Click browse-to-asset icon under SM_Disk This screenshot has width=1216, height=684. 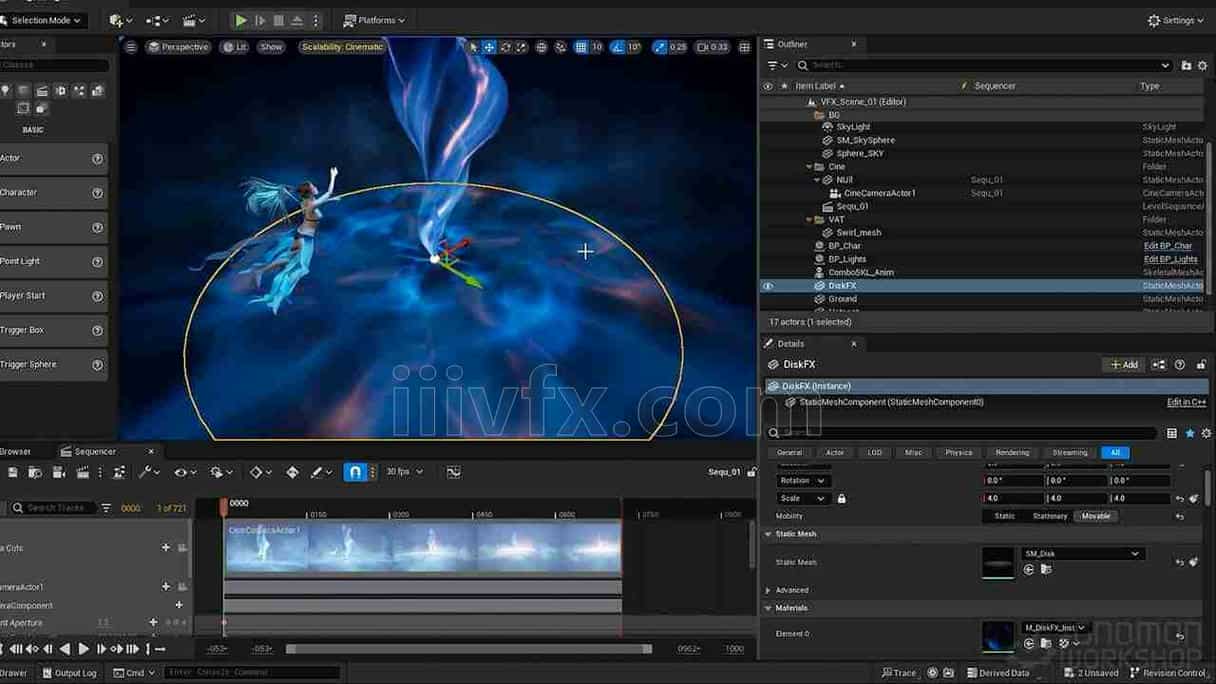point(1046,570)
